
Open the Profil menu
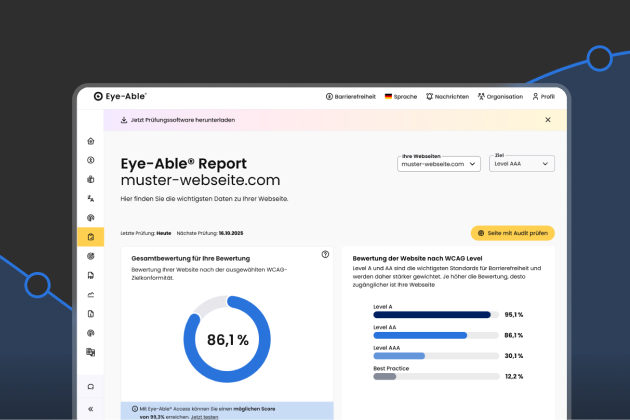pyautogui.click(x=543, y=96)
